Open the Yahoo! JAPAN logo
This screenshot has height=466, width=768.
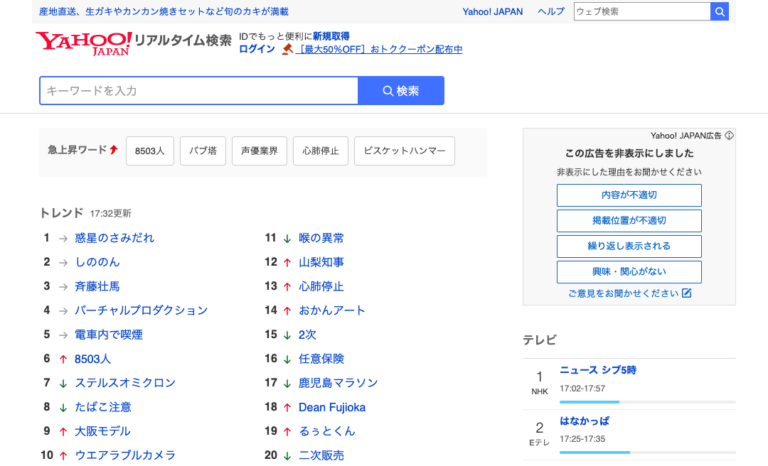[83, 43]
